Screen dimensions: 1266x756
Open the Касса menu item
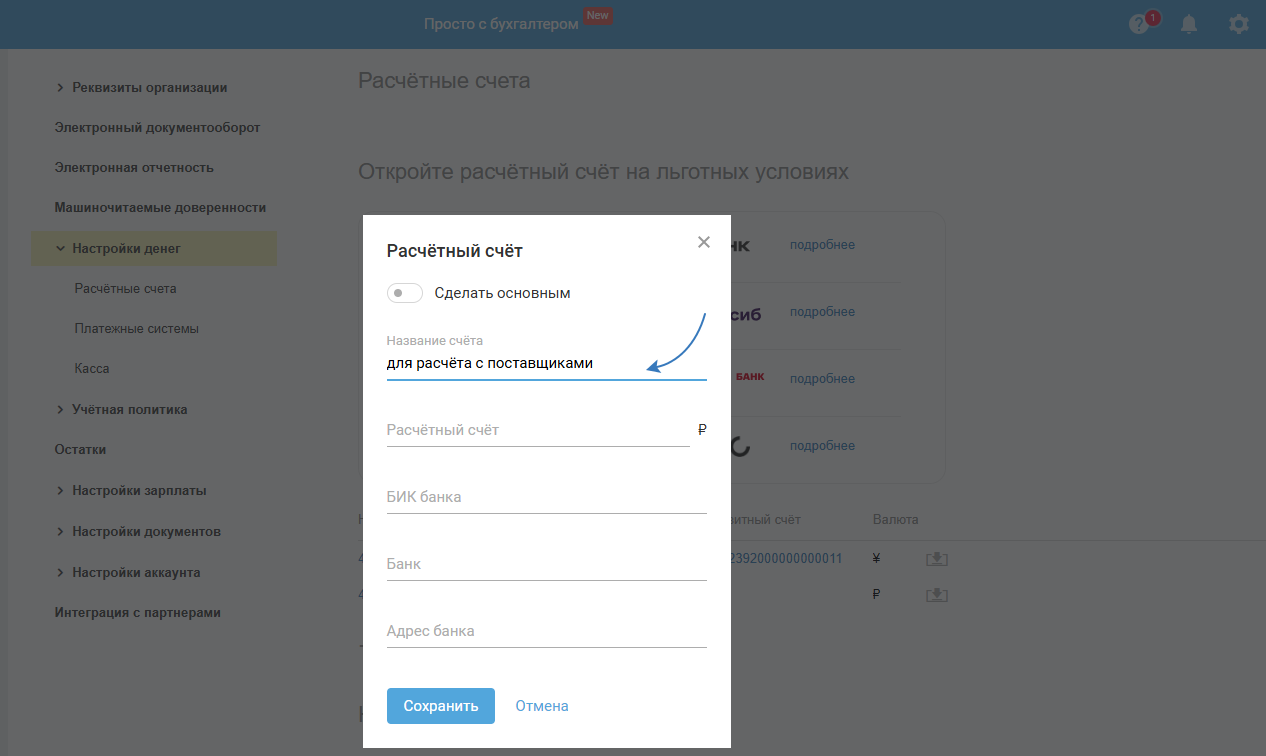point(92,368)
